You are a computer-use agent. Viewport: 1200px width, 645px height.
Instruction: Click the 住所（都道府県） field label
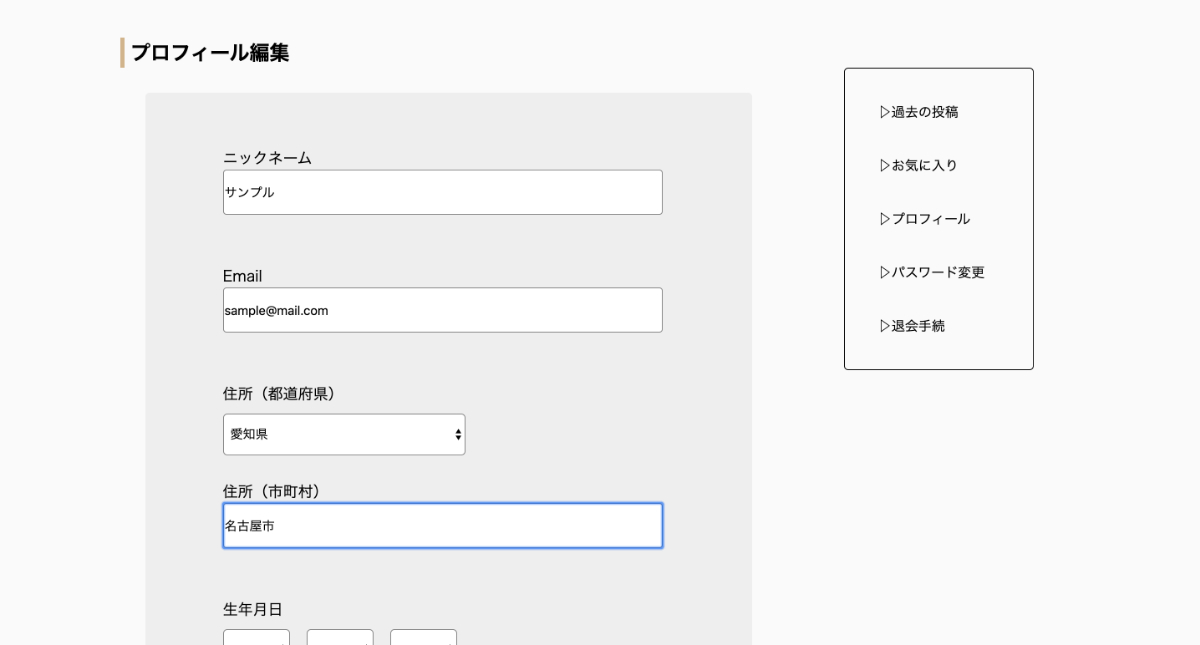tap(281, 394)
